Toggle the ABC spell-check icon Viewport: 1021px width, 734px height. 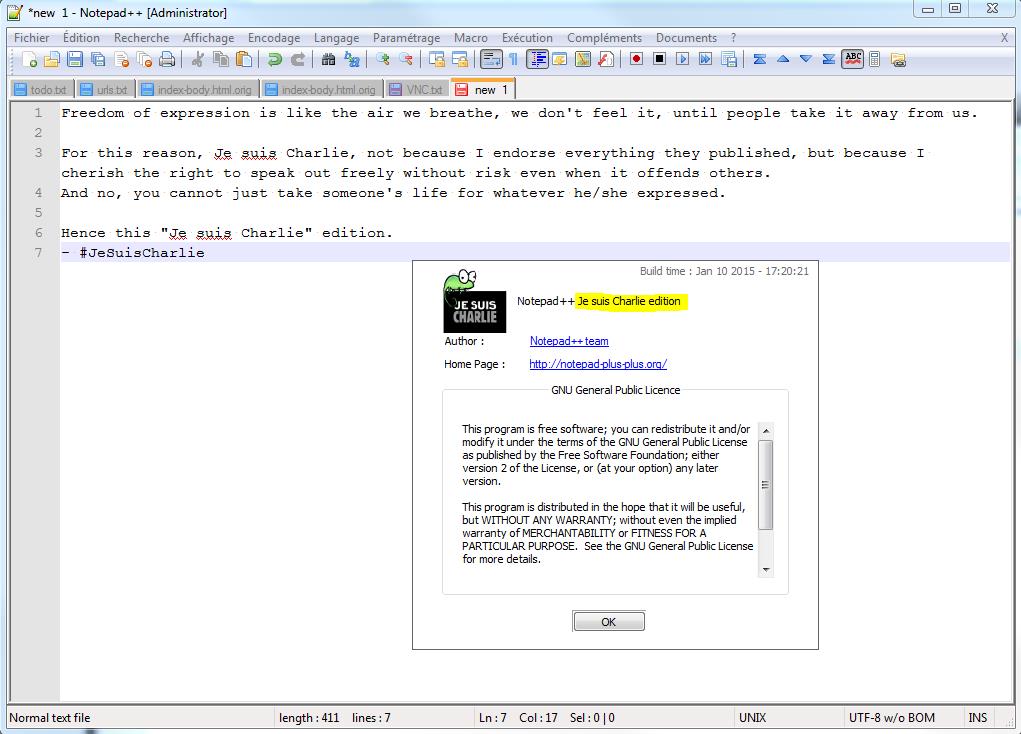(852, 60)
